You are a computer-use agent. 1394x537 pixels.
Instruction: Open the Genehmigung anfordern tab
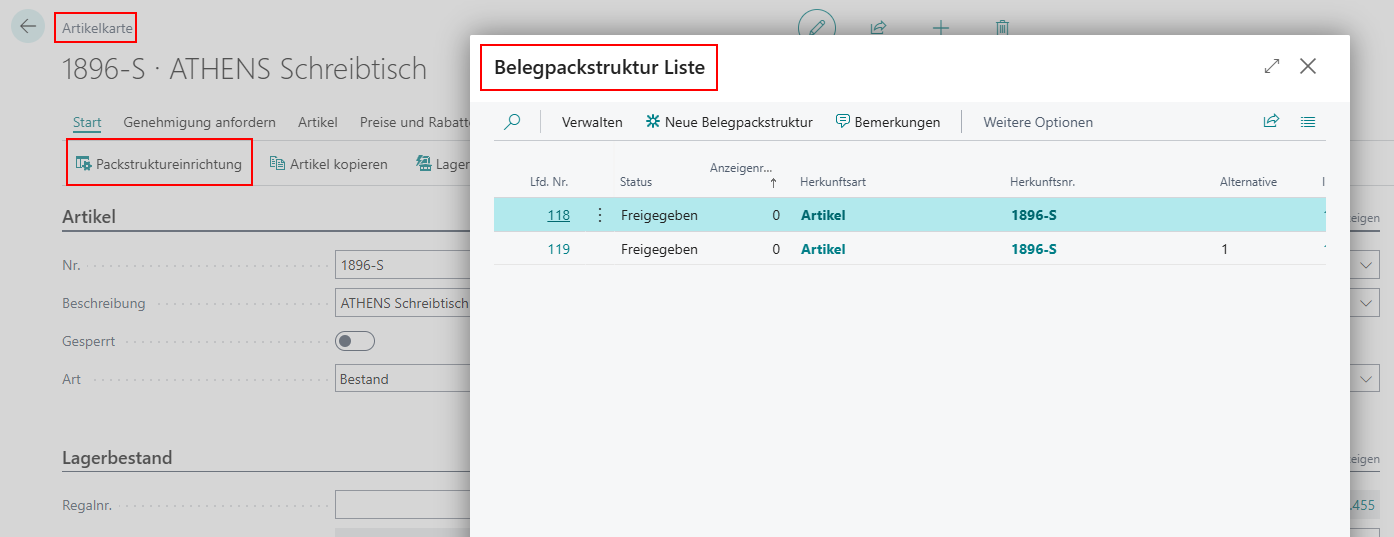click(200, 122)
